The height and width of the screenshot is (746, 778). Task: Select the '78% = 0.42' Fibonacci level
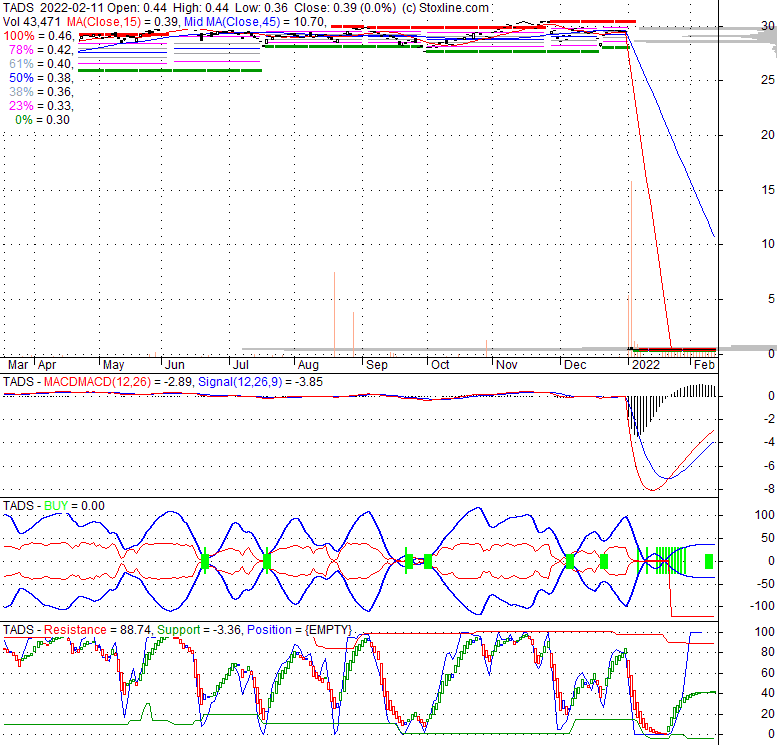pyautogui.click(x=41, y=50)
